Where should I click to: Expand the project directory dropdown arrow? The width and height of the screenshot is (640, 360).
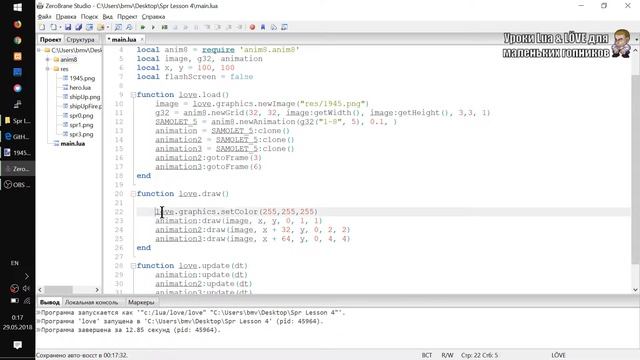point(107,27)
